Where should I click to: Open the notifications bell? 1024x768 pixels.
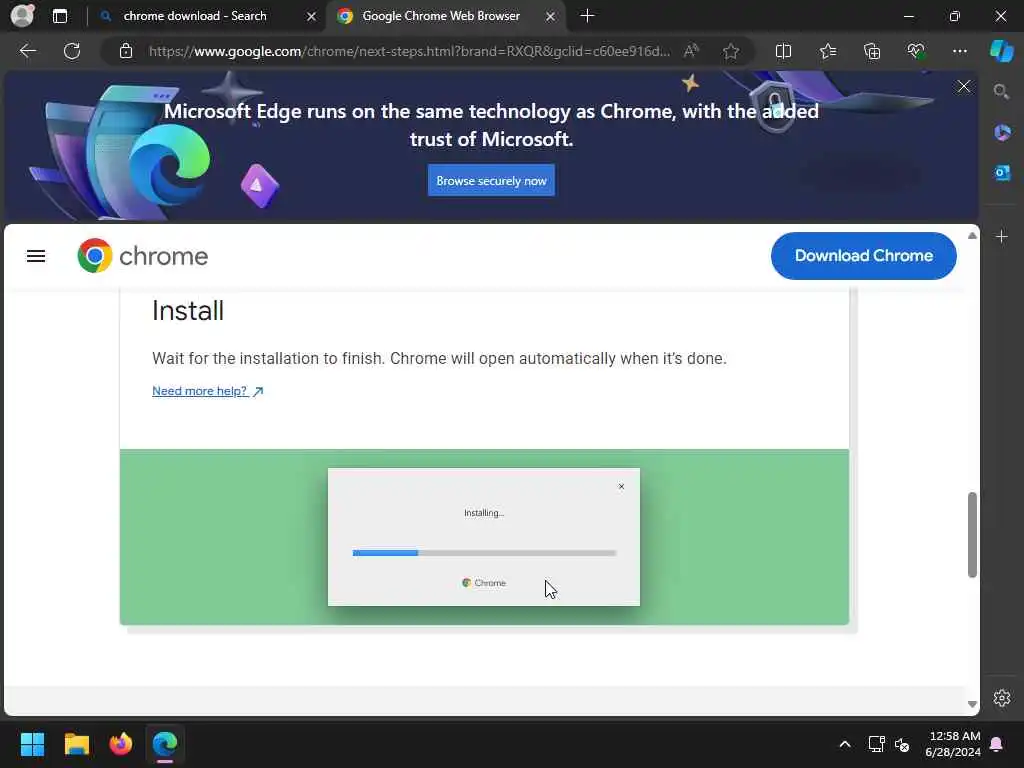point(997,744)
